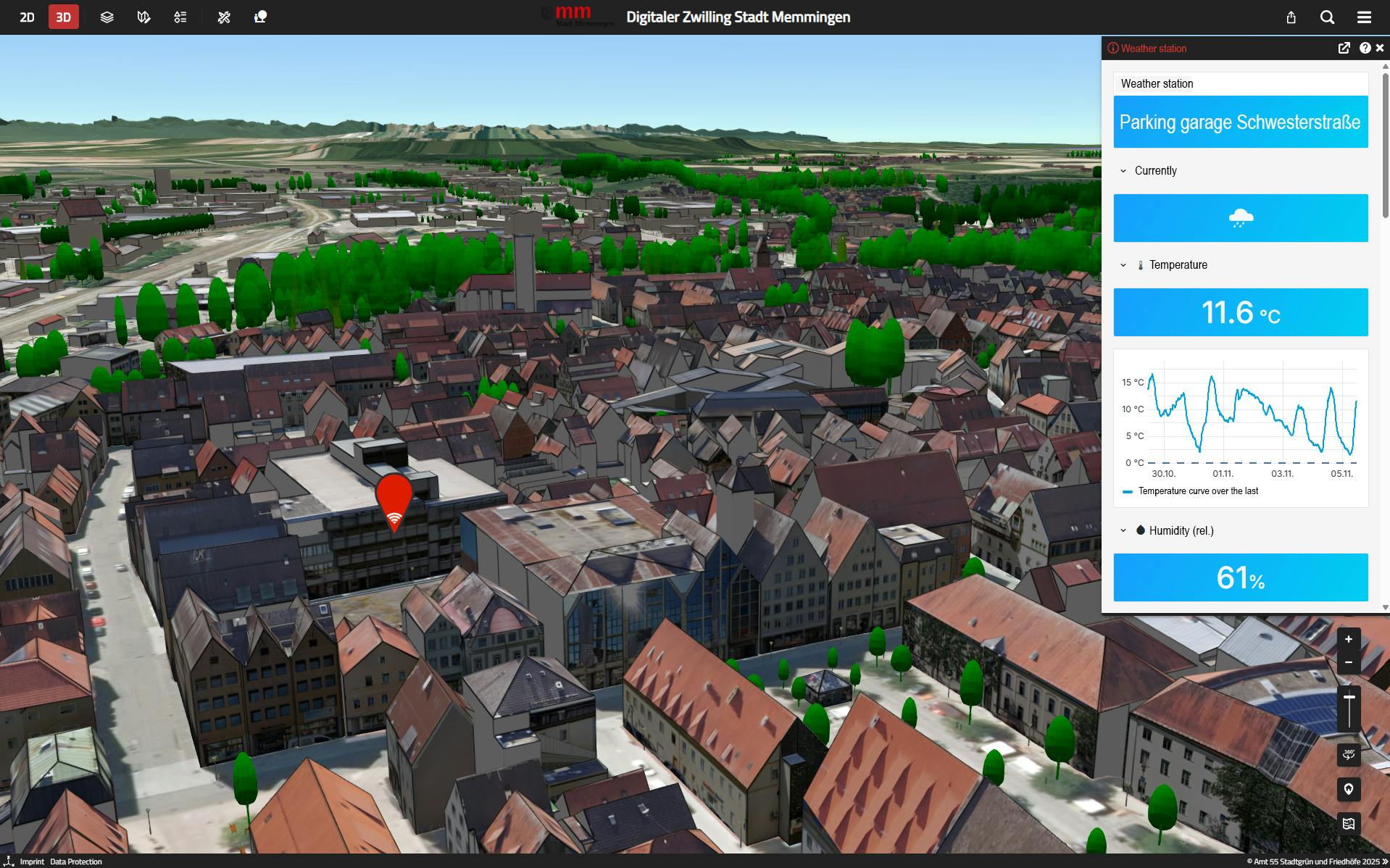Click the share icon in header
The width and height of the screenshot is (1390, 868).
pyautogui.click(x=1291, y=17)
